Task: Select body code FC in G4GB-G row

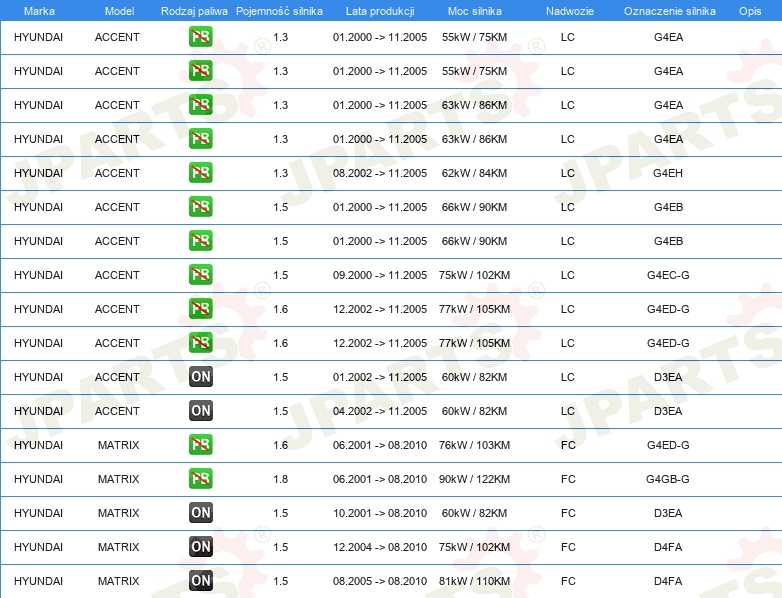Action: (568, 479)
